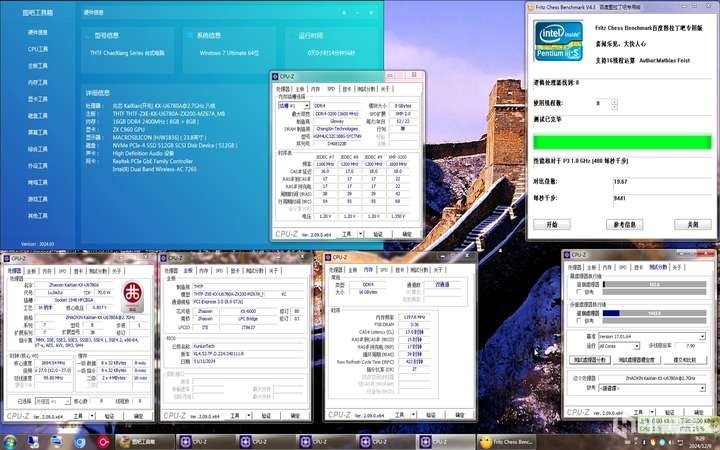Open 工具 dropdown arrow in CPU-Z processor window

(x=92, y=416)
